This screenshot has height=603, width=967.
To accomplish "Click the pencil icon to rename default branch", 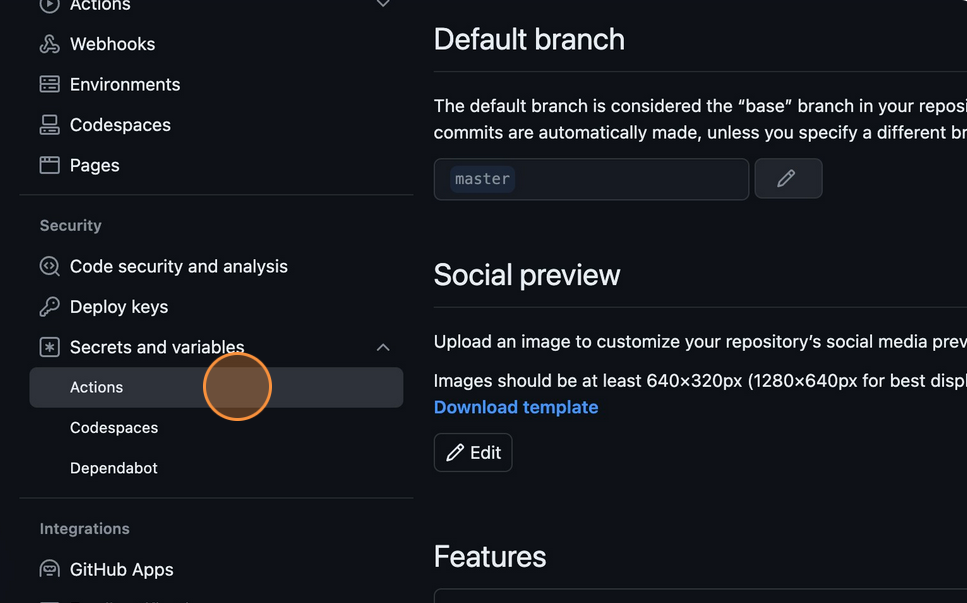I will tap(788, 178).
